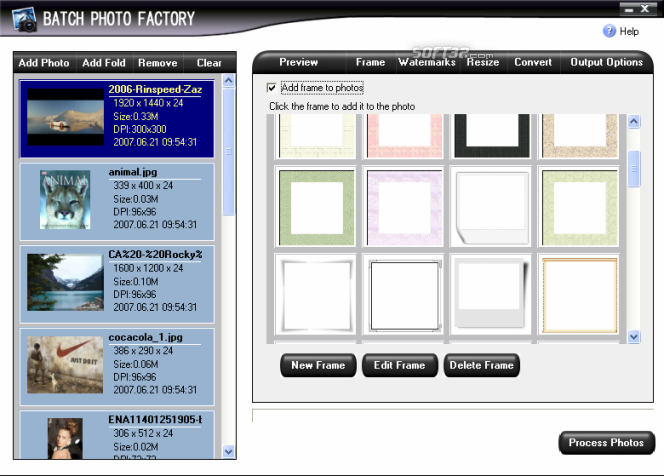Image resolution: width=664 pixels, height=476 pixels.
Task: Click the 1600 x 1200 x 24 text
Action: point(148,268)
